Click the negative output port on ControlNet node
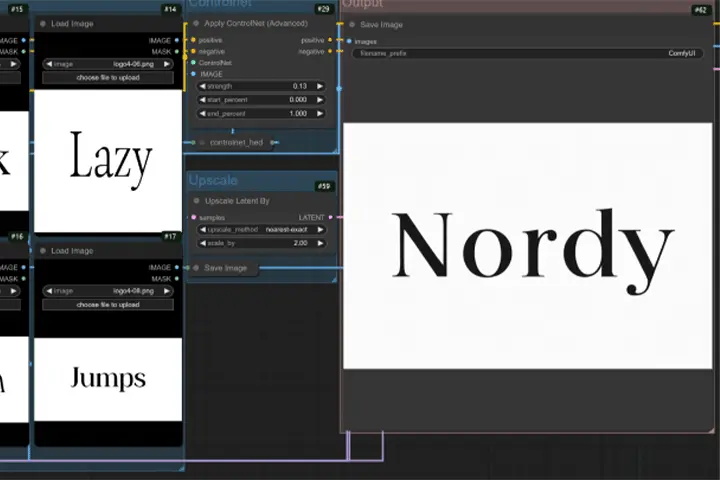Viewport: 720px width, 480px height. [x=330, y=51]
